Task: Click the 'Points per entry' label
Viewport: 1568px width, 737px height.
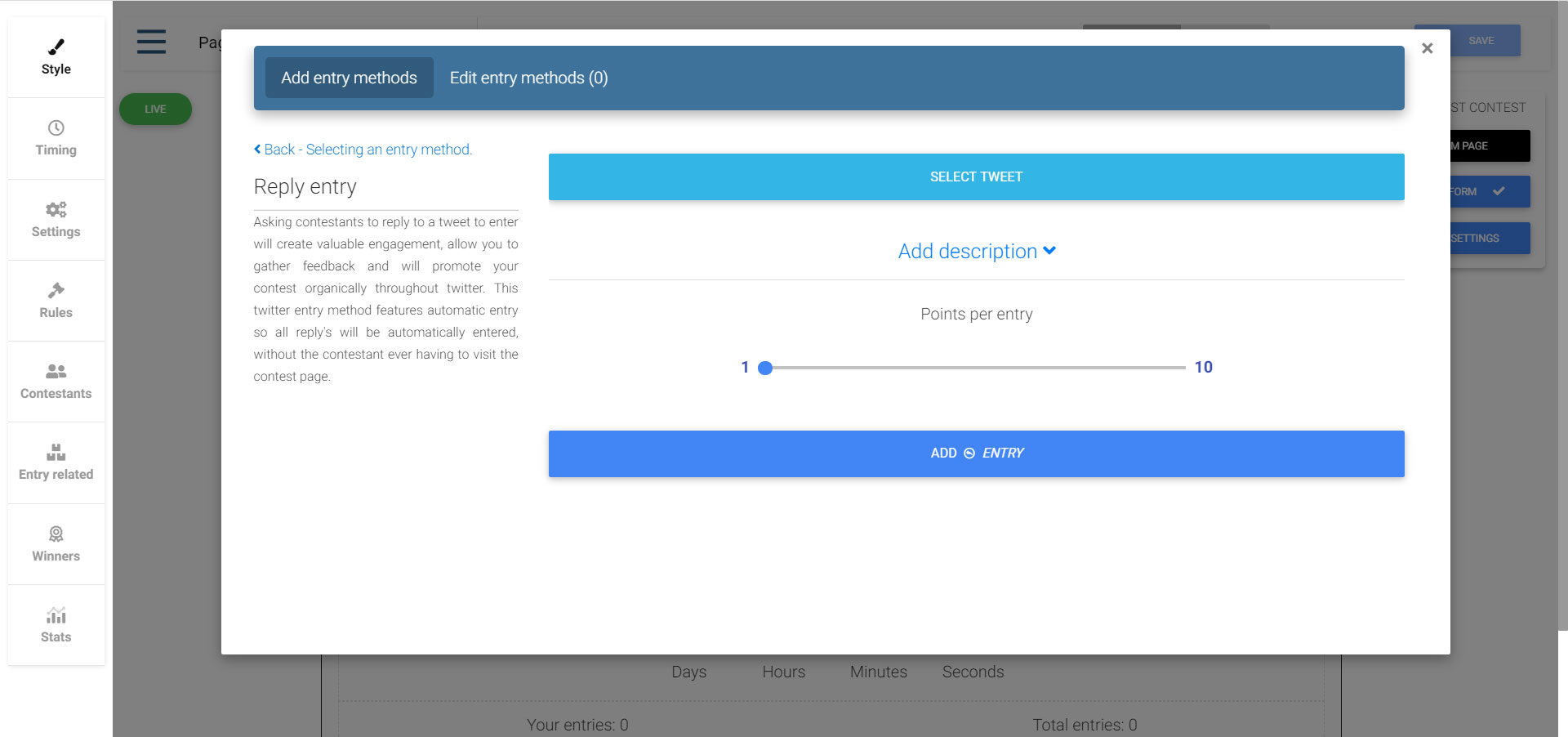Action: click(976, 314)
